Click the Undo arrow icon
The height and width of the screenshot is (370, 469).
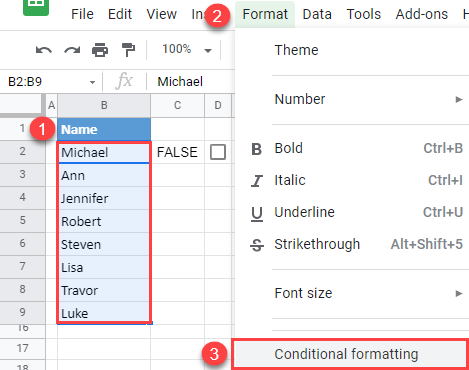(x=44, y=50)
